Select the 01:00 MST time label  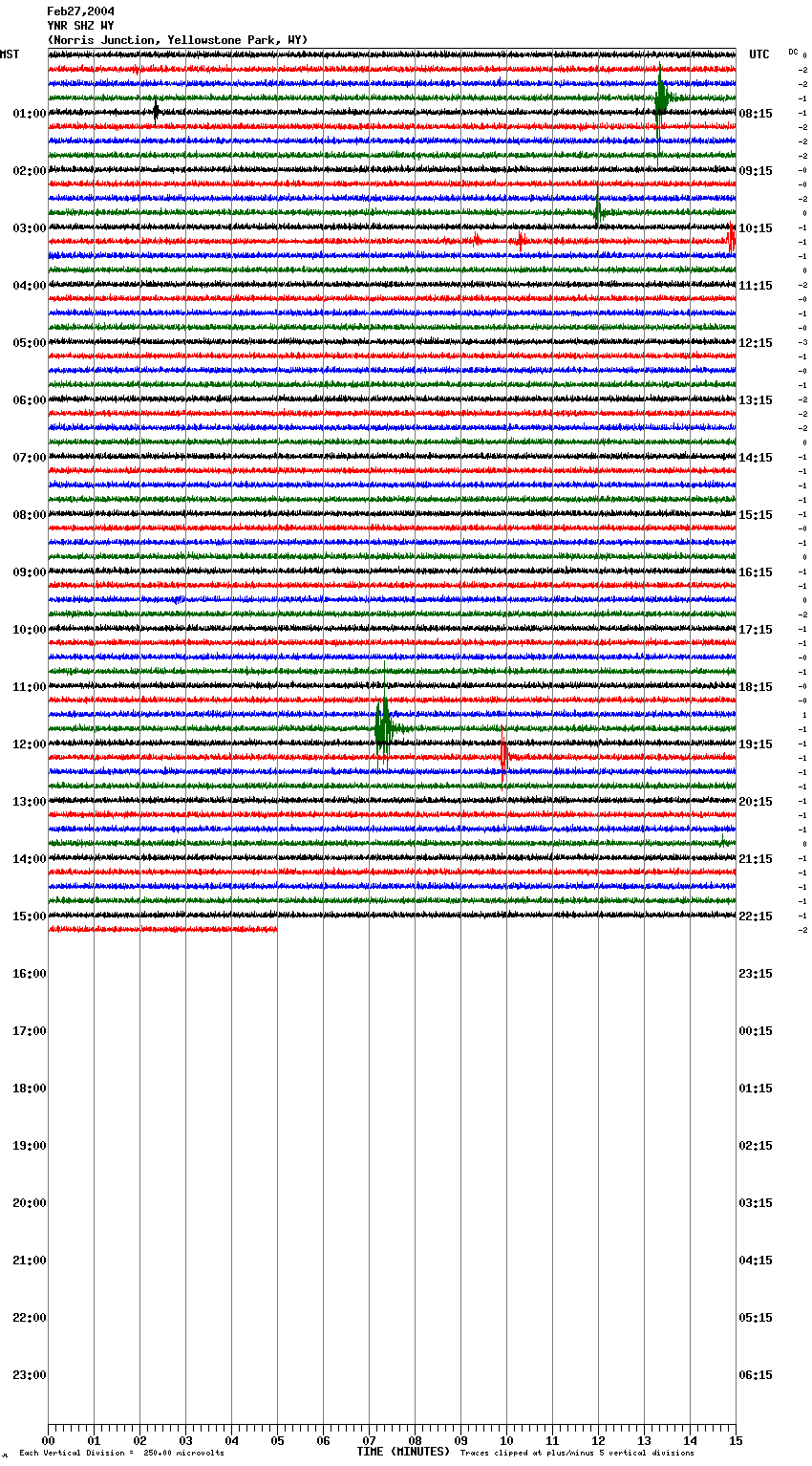click(30, 114)
